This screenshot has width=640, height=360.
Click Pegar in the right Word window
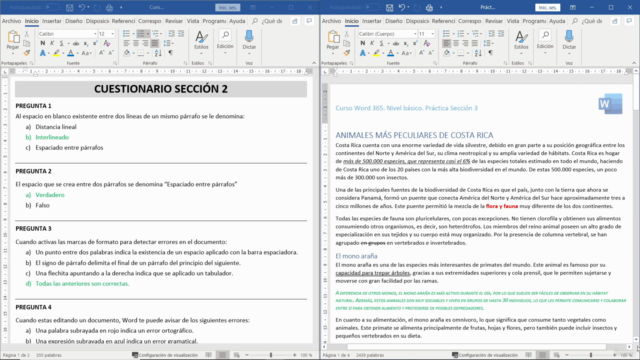point(333,42)
